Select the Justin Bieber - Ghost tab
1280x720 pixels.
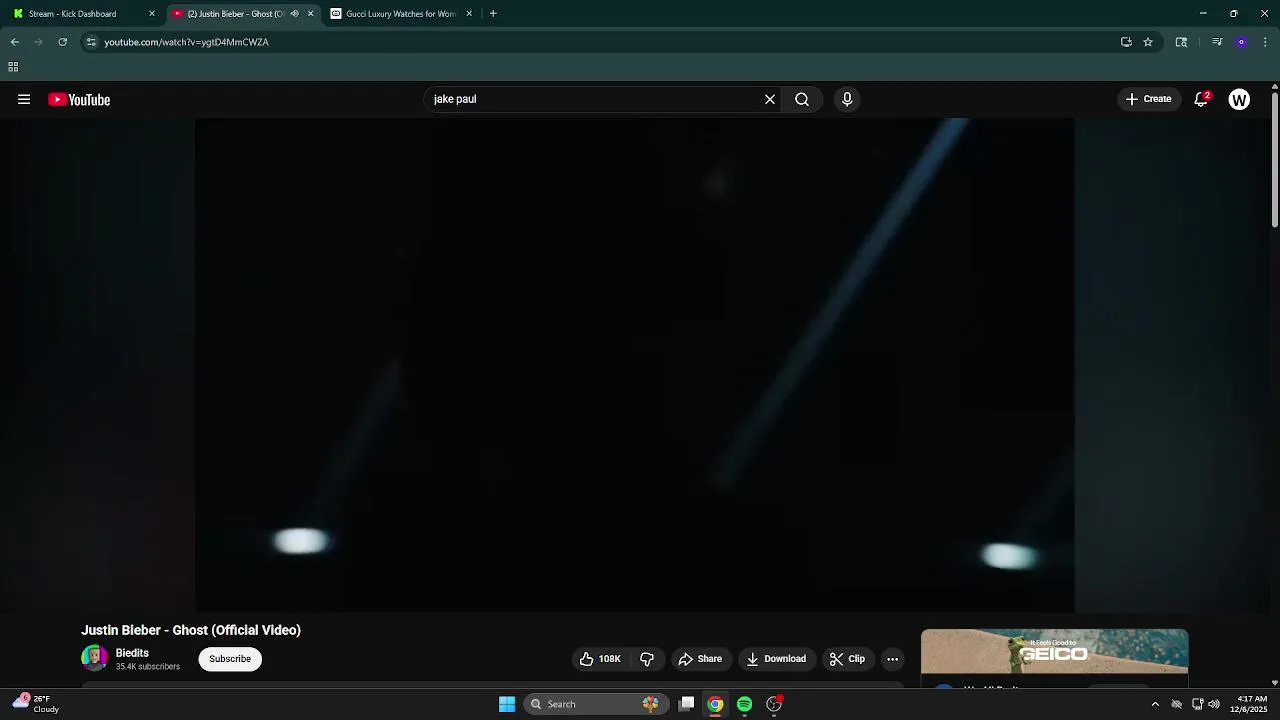point(236,14)
